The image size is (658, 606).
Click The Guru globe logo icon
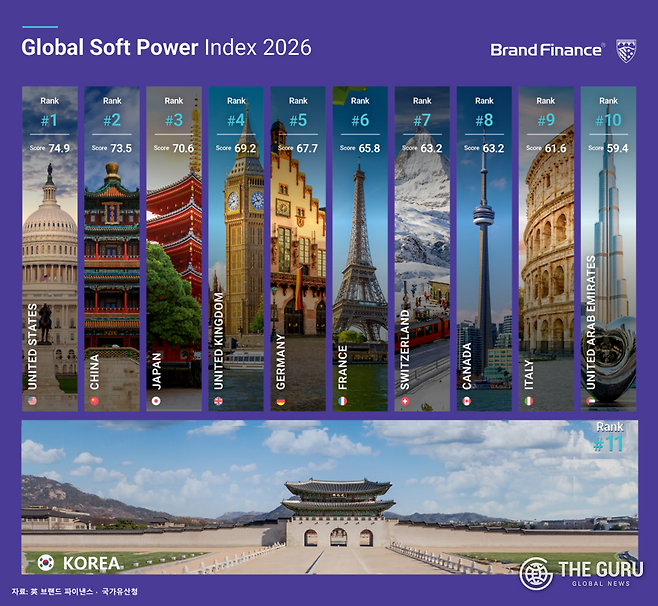click(x=535, y=573)
